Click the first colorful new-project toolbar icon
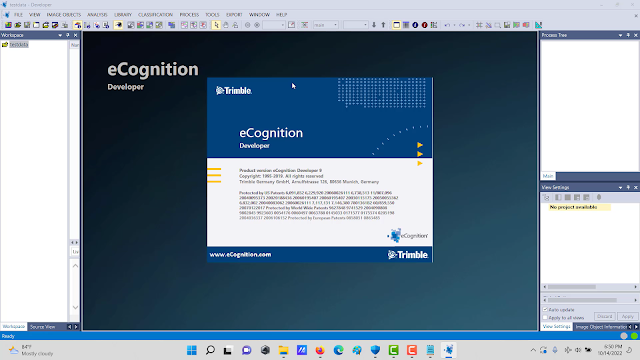The width and height of the screenshot is (640, 360). tap(8, 25)
